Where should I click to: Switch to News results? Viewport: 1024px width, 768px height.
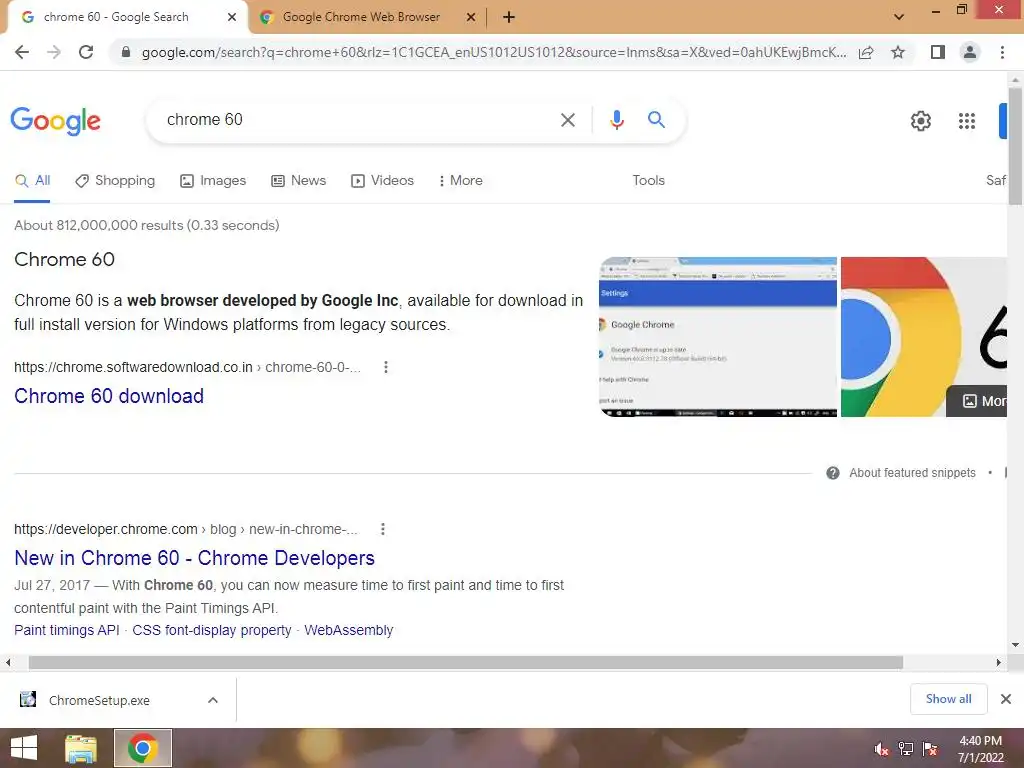tap(298, 181)
